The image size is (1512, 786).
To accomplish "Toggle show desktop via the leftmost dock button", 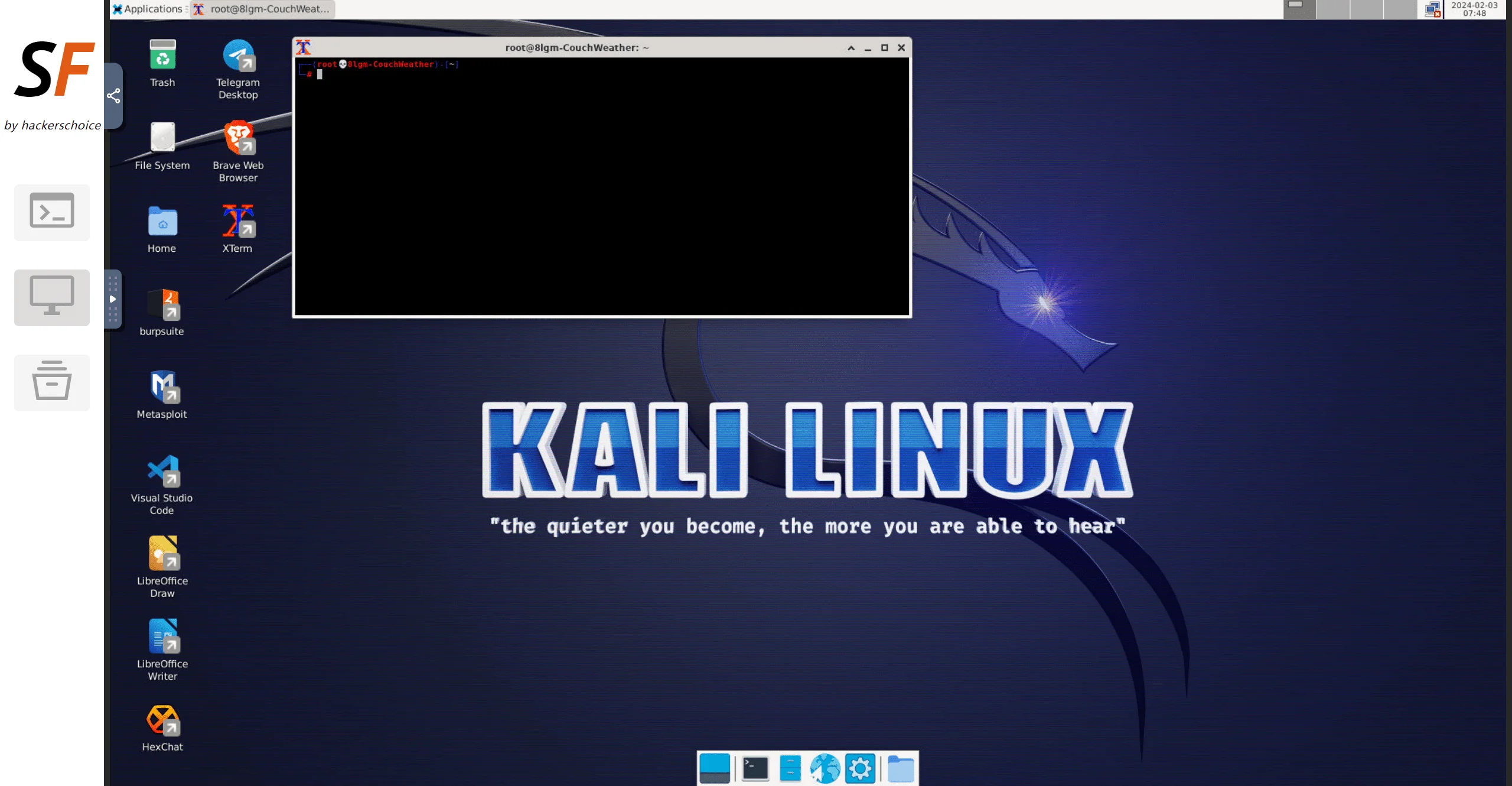I will 716,768.
